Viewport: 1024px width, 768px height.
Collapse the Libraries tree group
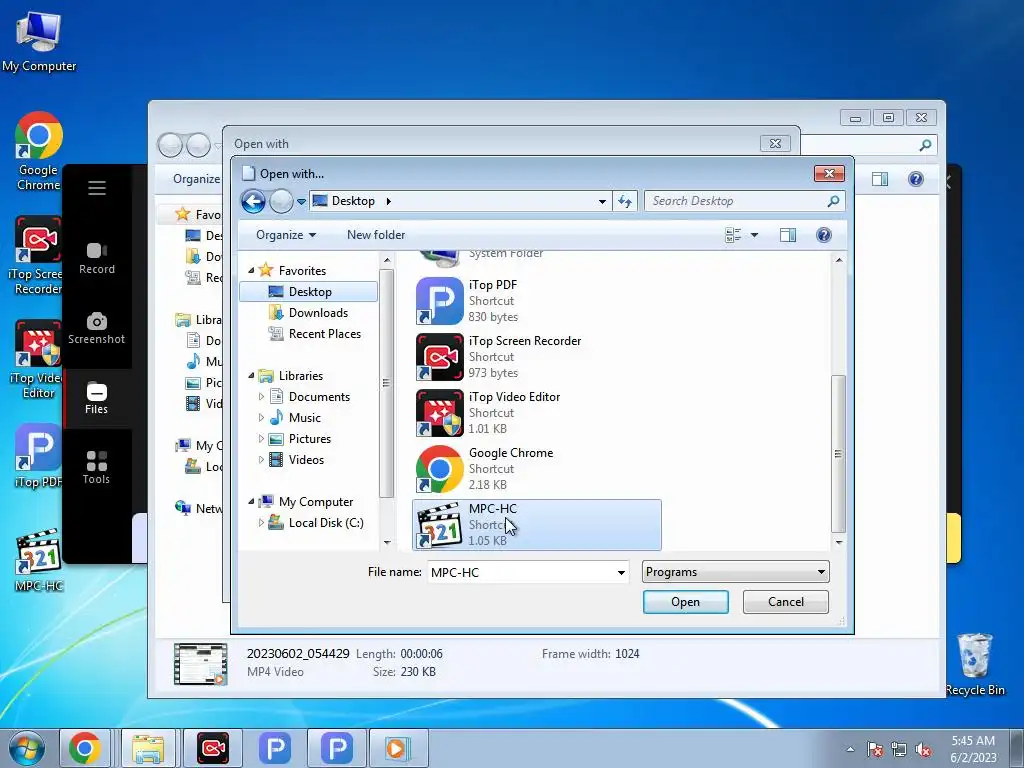[251, 376]
